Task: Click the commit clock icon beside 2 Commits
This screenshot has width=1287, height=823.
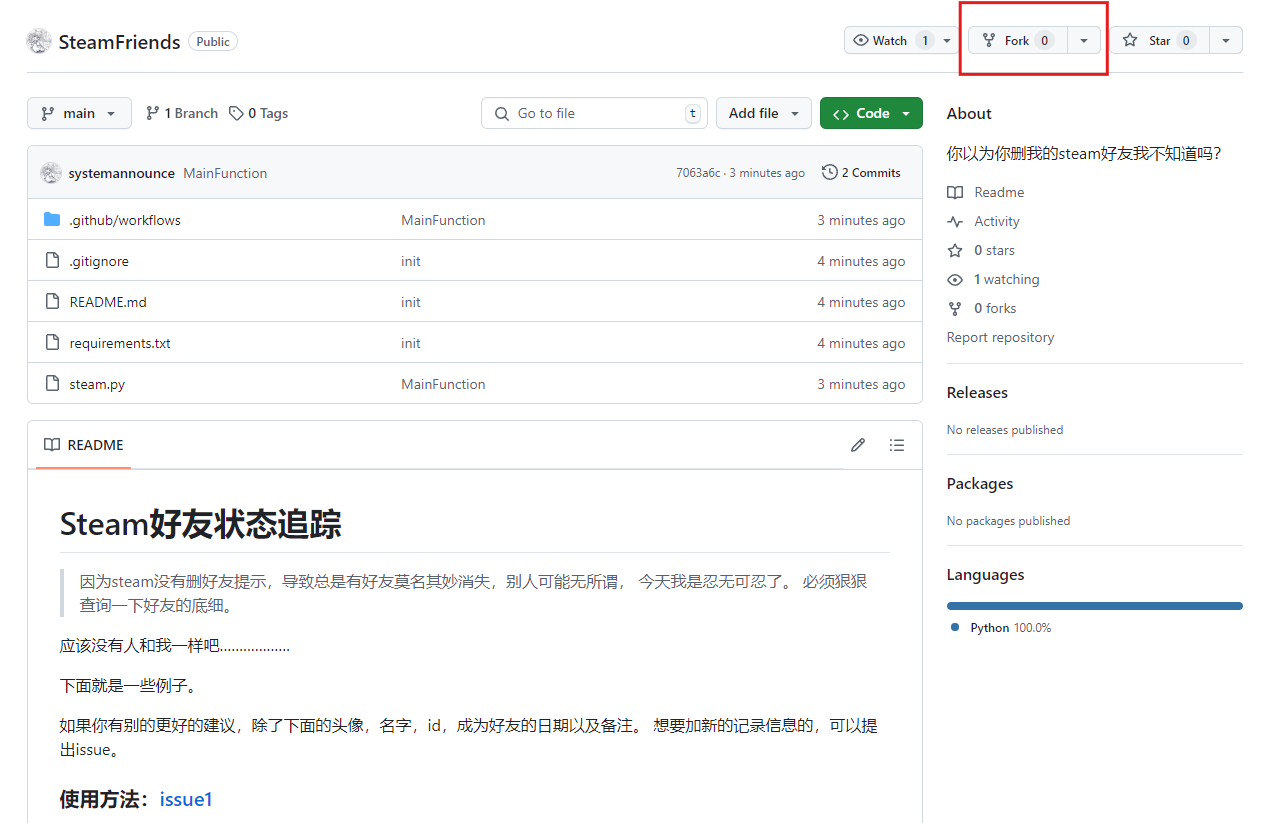Action: click(x=829, y=173)
